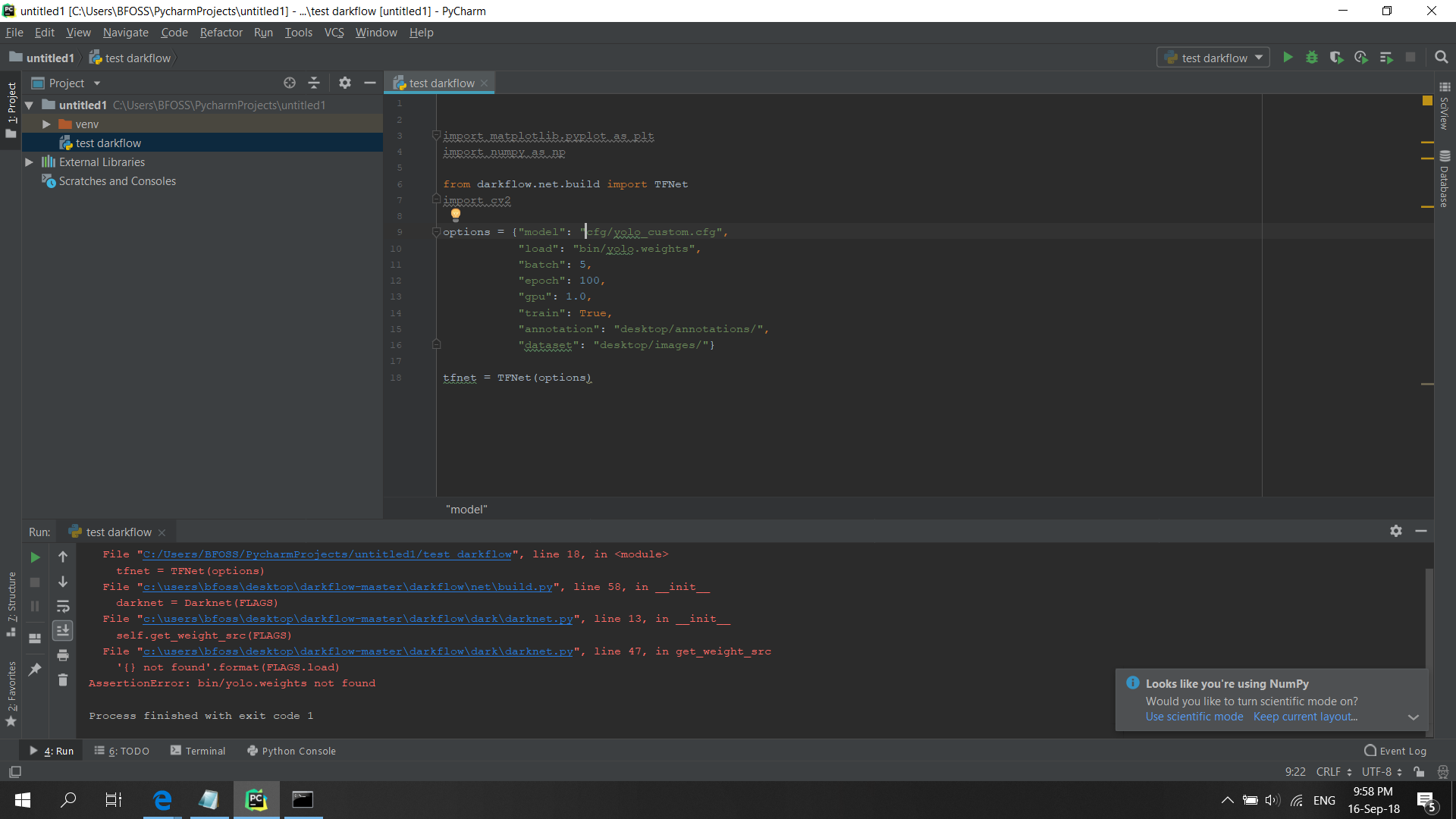The height and width of the screenshot is (819, 1456).
Task: Open build.py line 58 from traceback
Action: [x=348, y=586]
